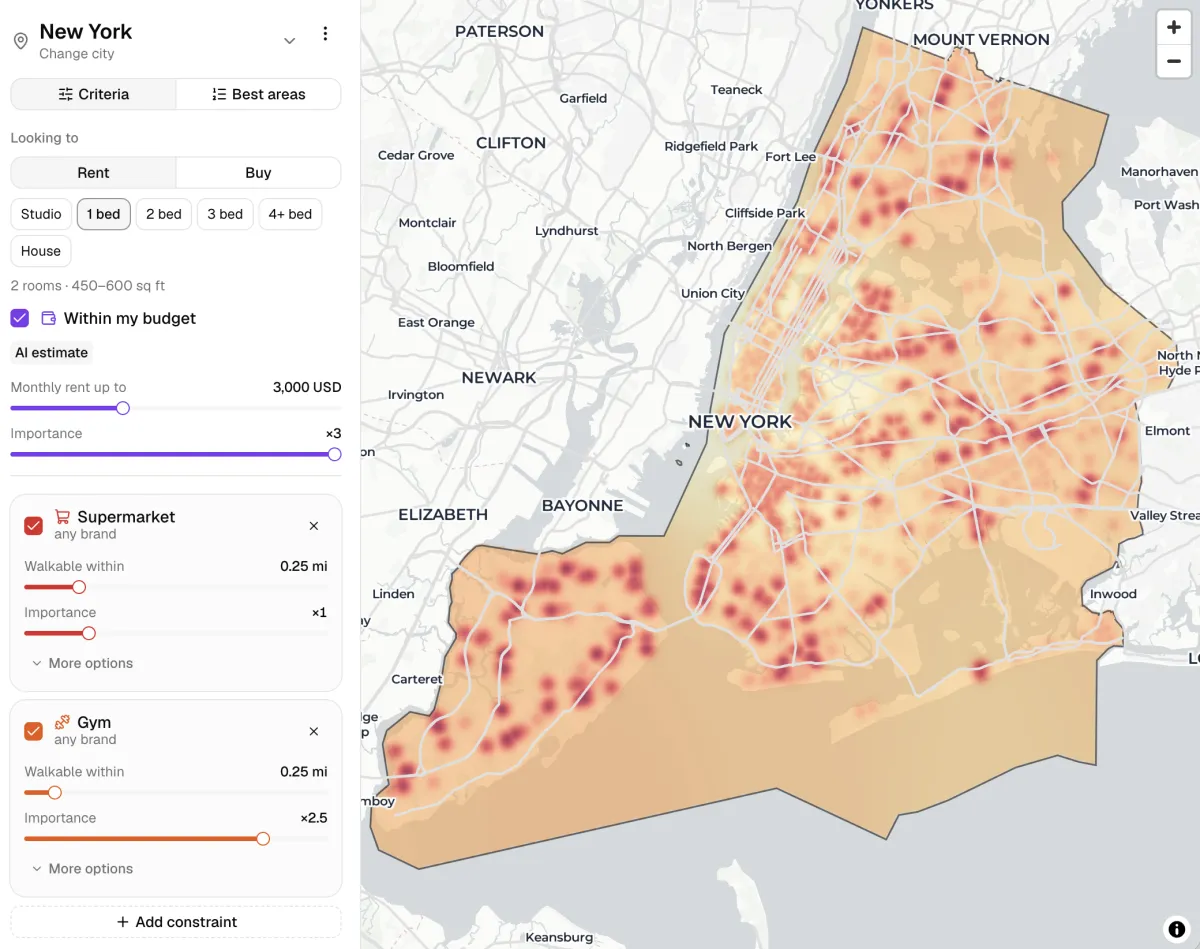Click the NEW YORK label on the map

click(740, 422)
